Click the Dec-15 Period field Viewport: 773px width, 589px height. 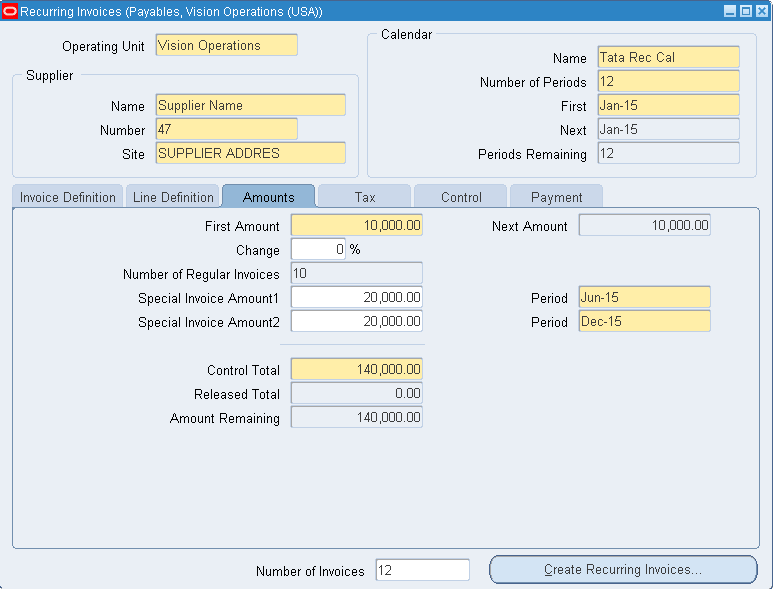pos(644,321)
